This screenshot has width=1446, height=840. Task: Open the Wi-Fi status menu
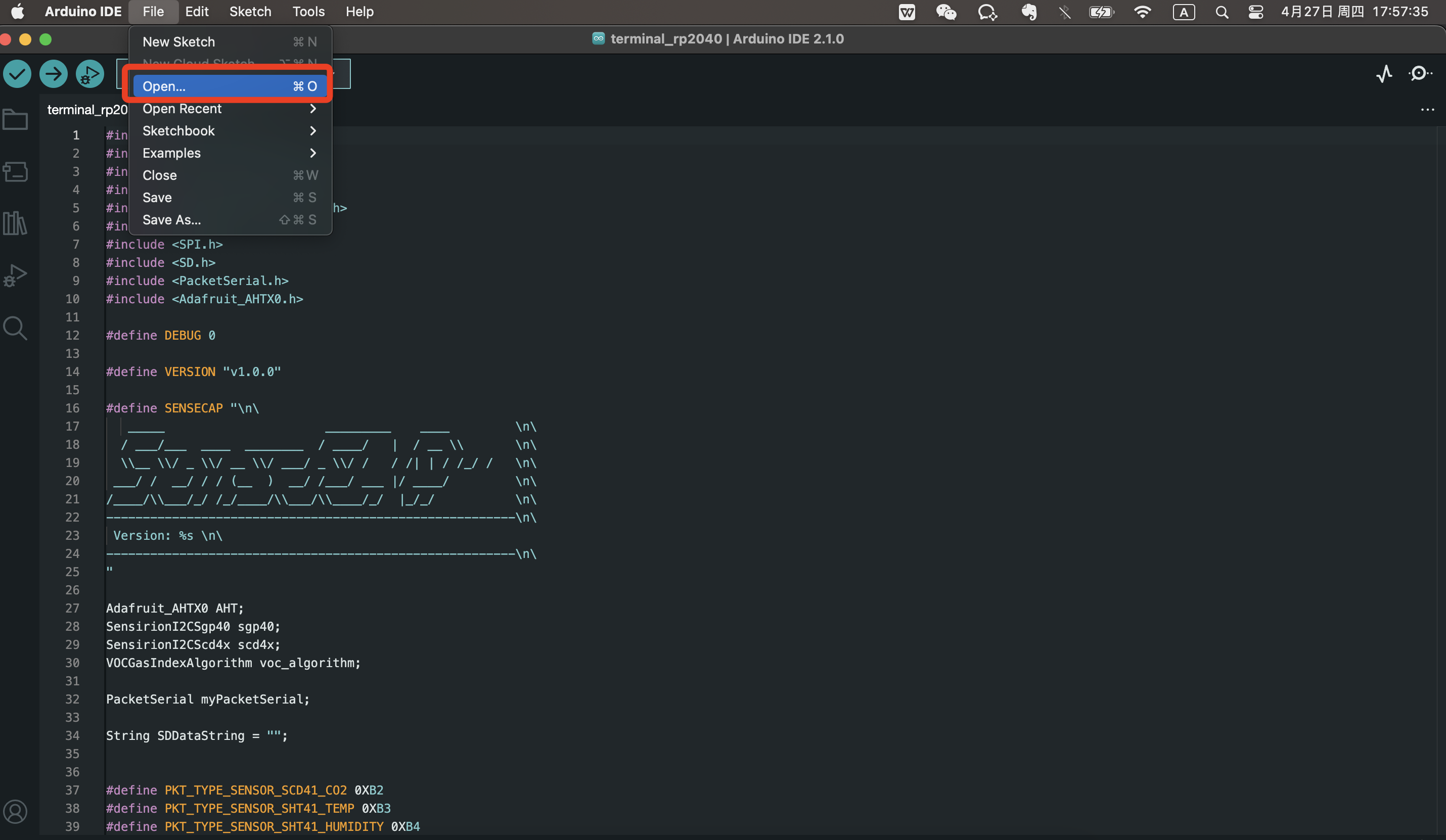[1143, 12]
